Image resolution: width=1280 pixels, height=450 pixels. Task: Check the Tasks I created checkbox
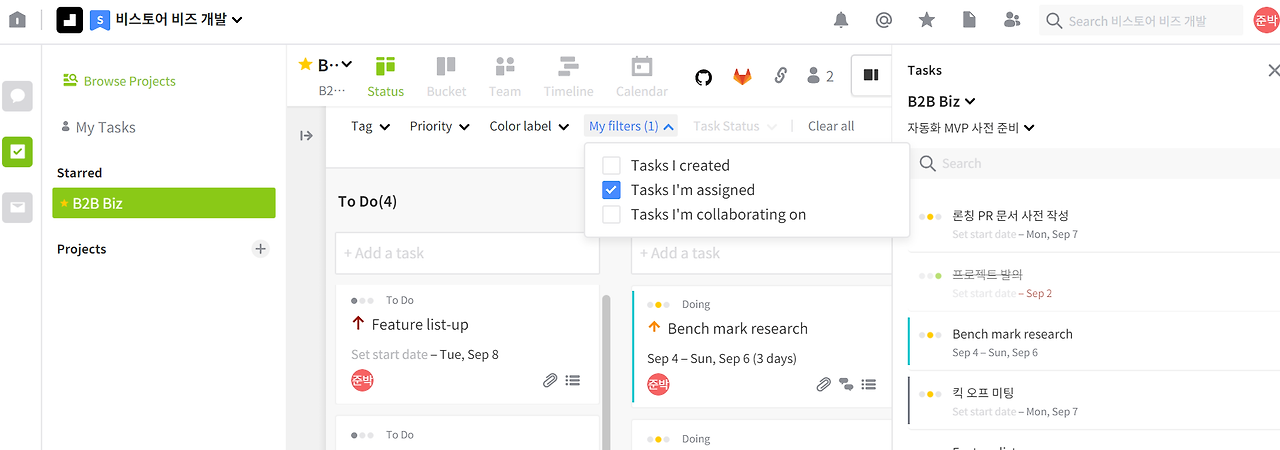click(x=612, y=166)
